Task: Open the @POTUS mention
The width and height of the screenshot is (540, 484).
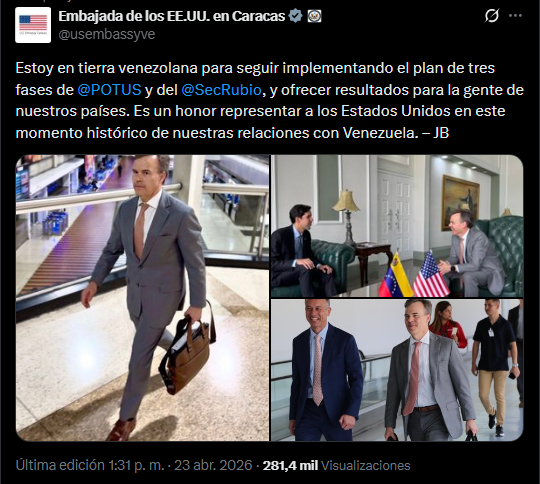Action: coord(109,90)
